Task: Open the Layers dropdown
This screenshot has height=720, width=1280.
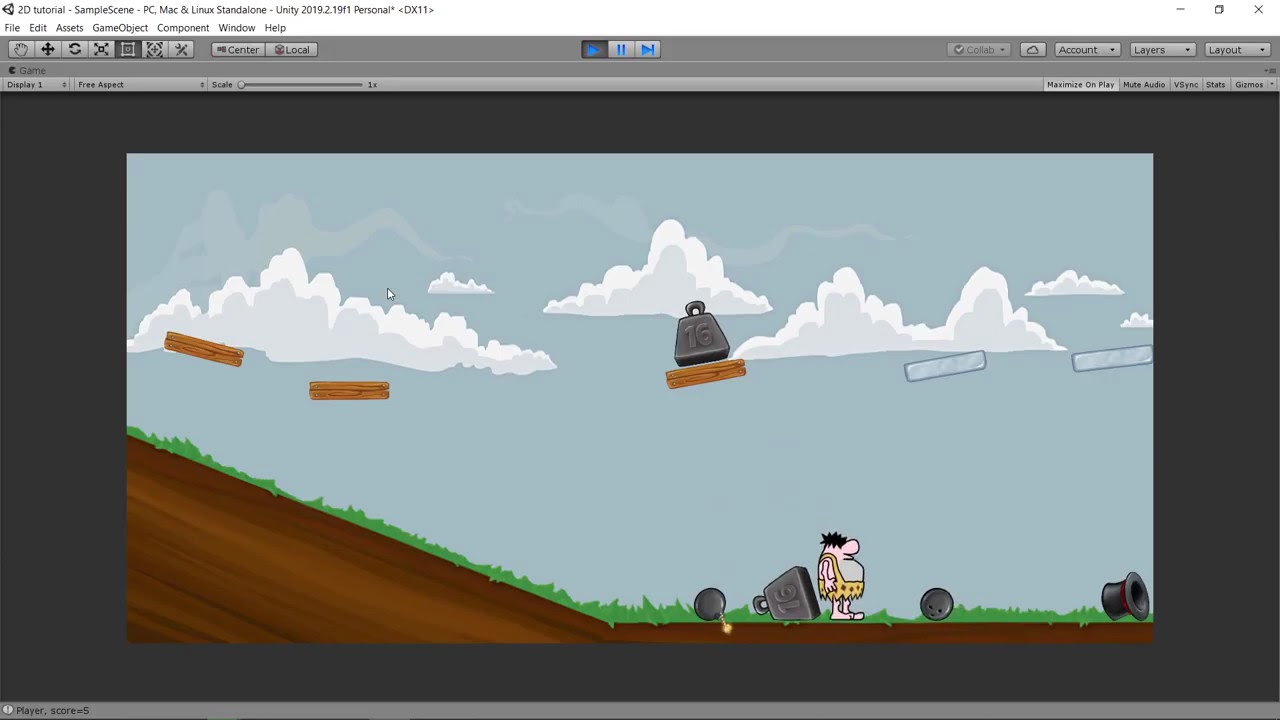Action: pyautogui.click(x=1162, y=49)
